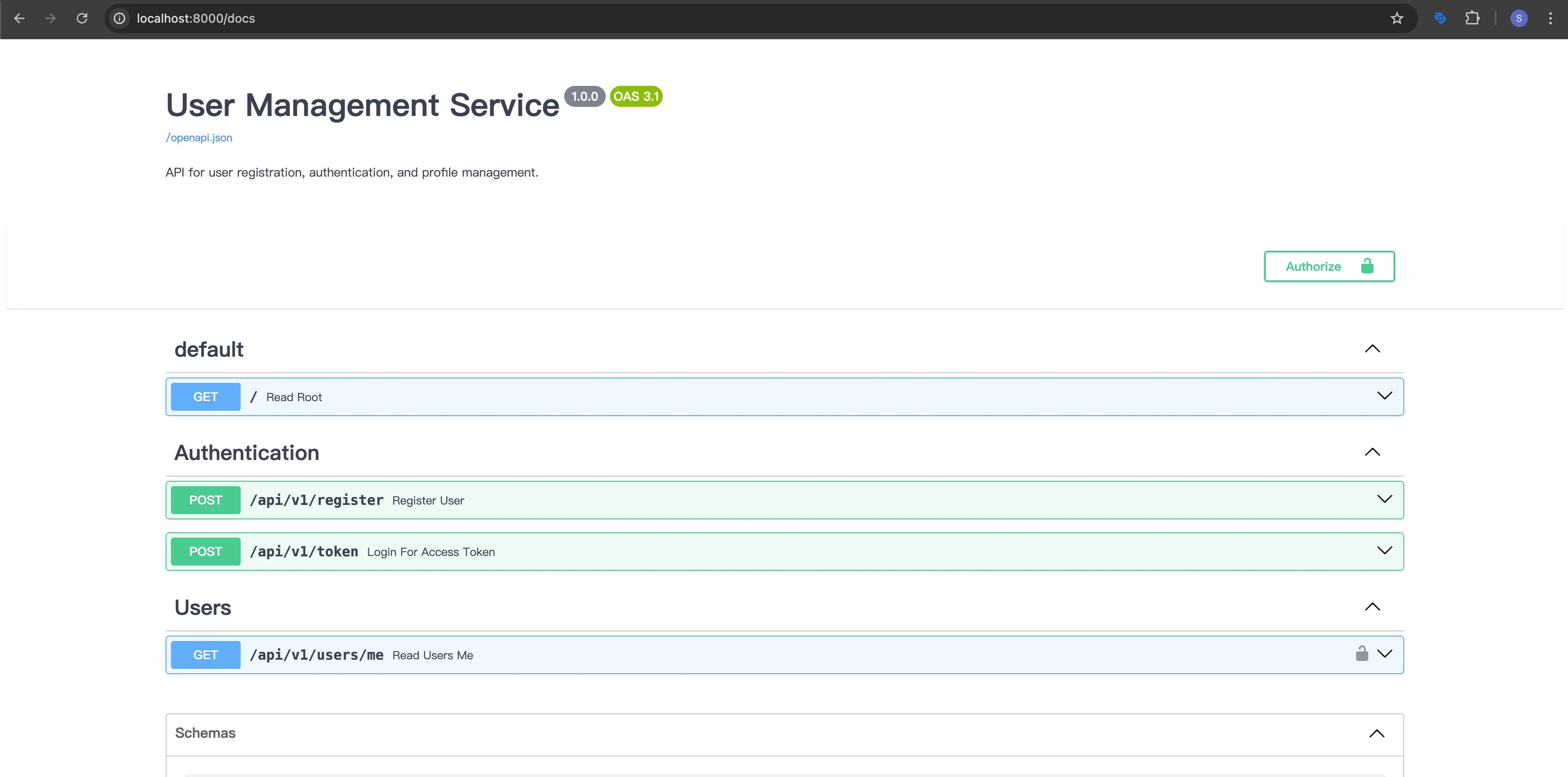Open the Chrome profile avatar
The height and width of the screenshot is (777, 1568).
pos(1519,18)
